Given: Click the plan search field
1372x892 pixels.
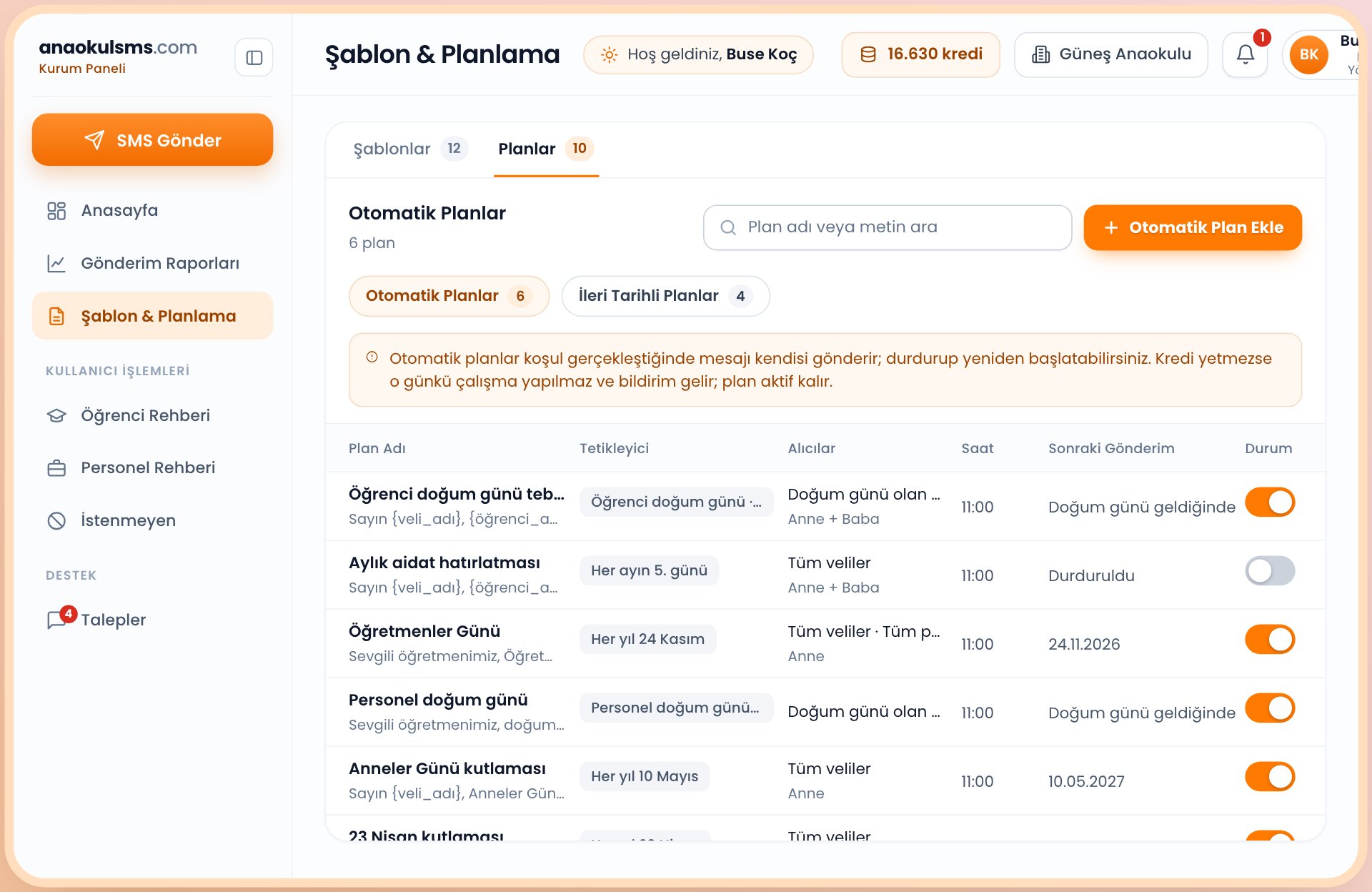Looking at the screenshot, I should [888, 227].
